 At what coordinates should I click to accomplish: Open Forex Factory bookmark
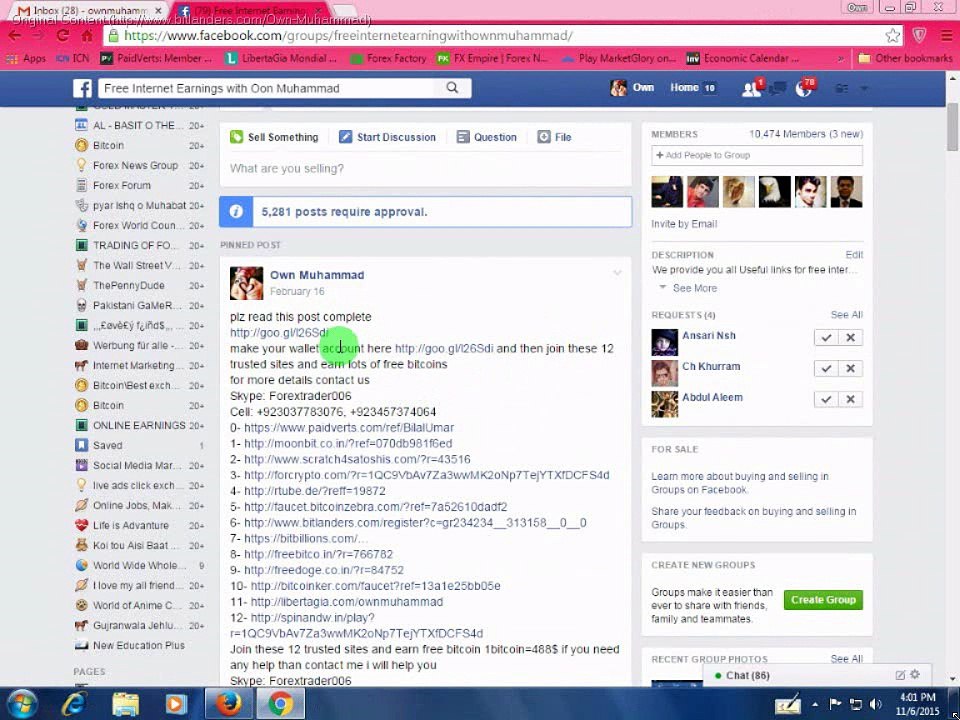pos(388,58)
